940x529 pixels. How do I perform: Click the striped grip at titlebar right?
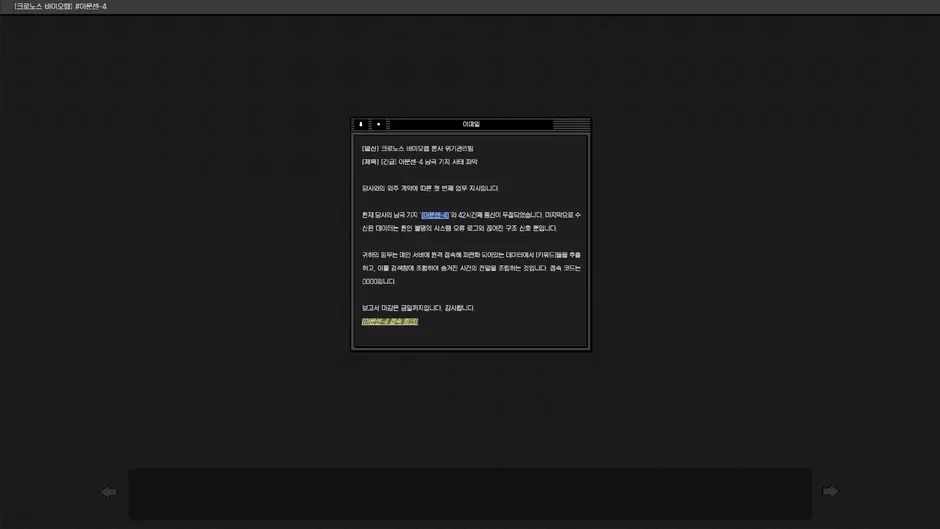(571, 124)
